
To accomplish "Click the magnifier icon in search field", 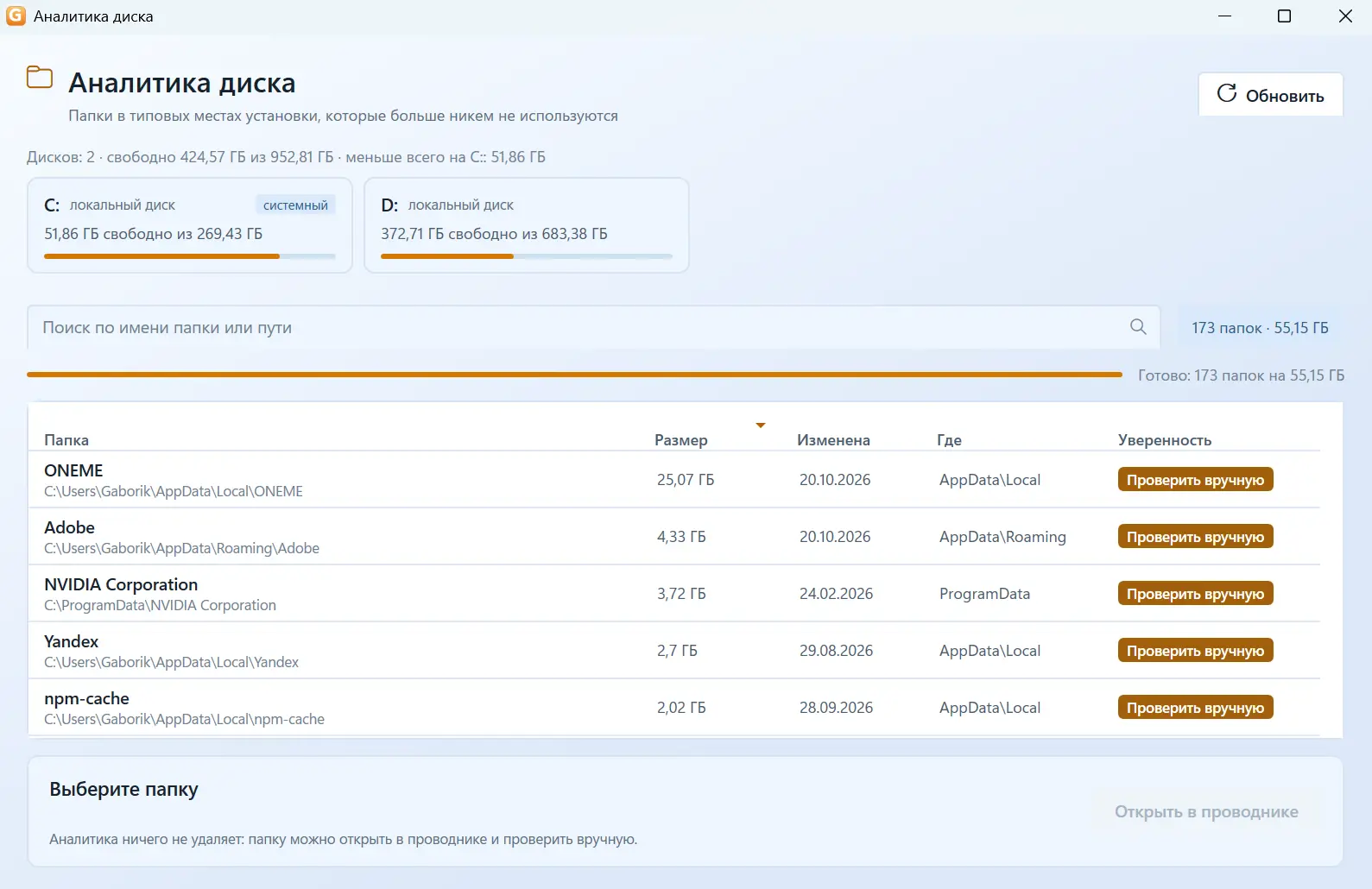I will 1138,327.
